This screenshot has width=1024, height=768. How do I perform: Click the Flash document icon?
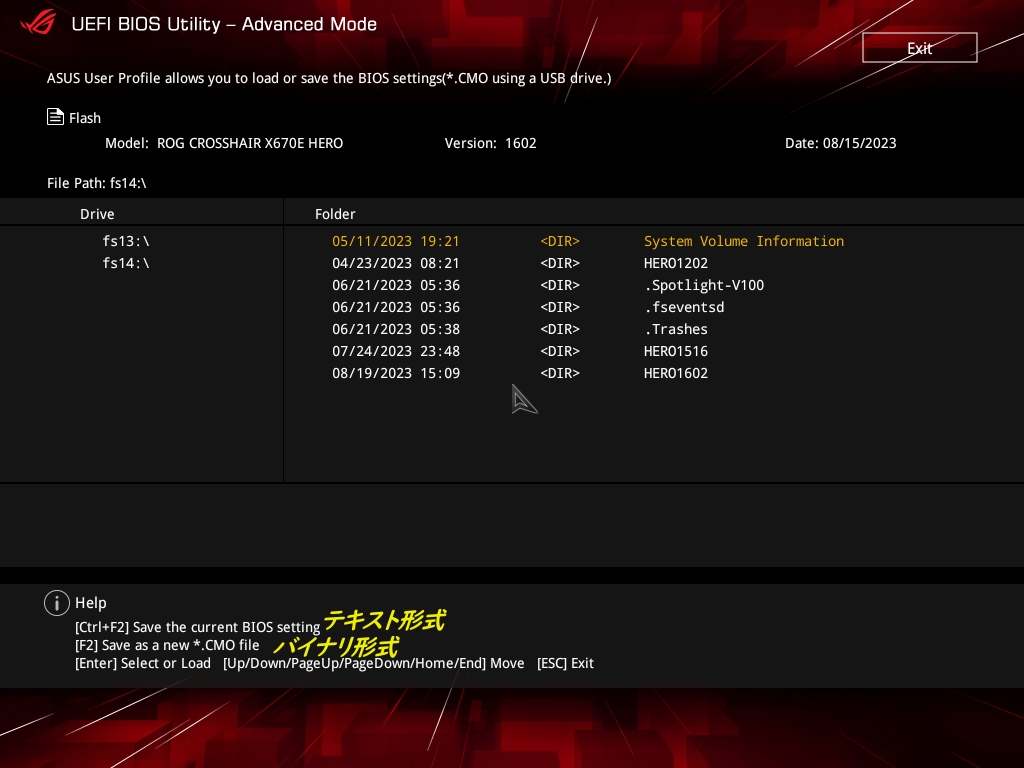pos(56,117)
